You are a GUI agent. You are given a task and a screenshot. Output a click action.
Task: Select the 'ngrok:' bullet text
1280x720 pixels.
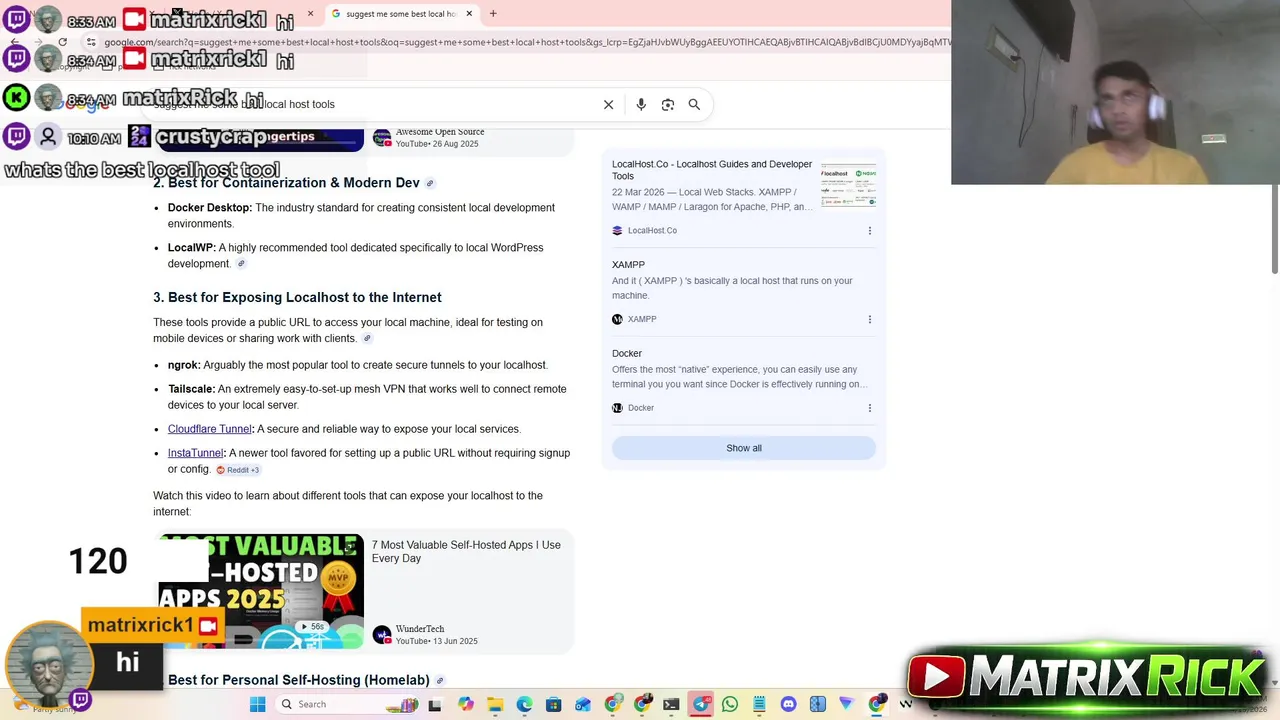(184, 365)
